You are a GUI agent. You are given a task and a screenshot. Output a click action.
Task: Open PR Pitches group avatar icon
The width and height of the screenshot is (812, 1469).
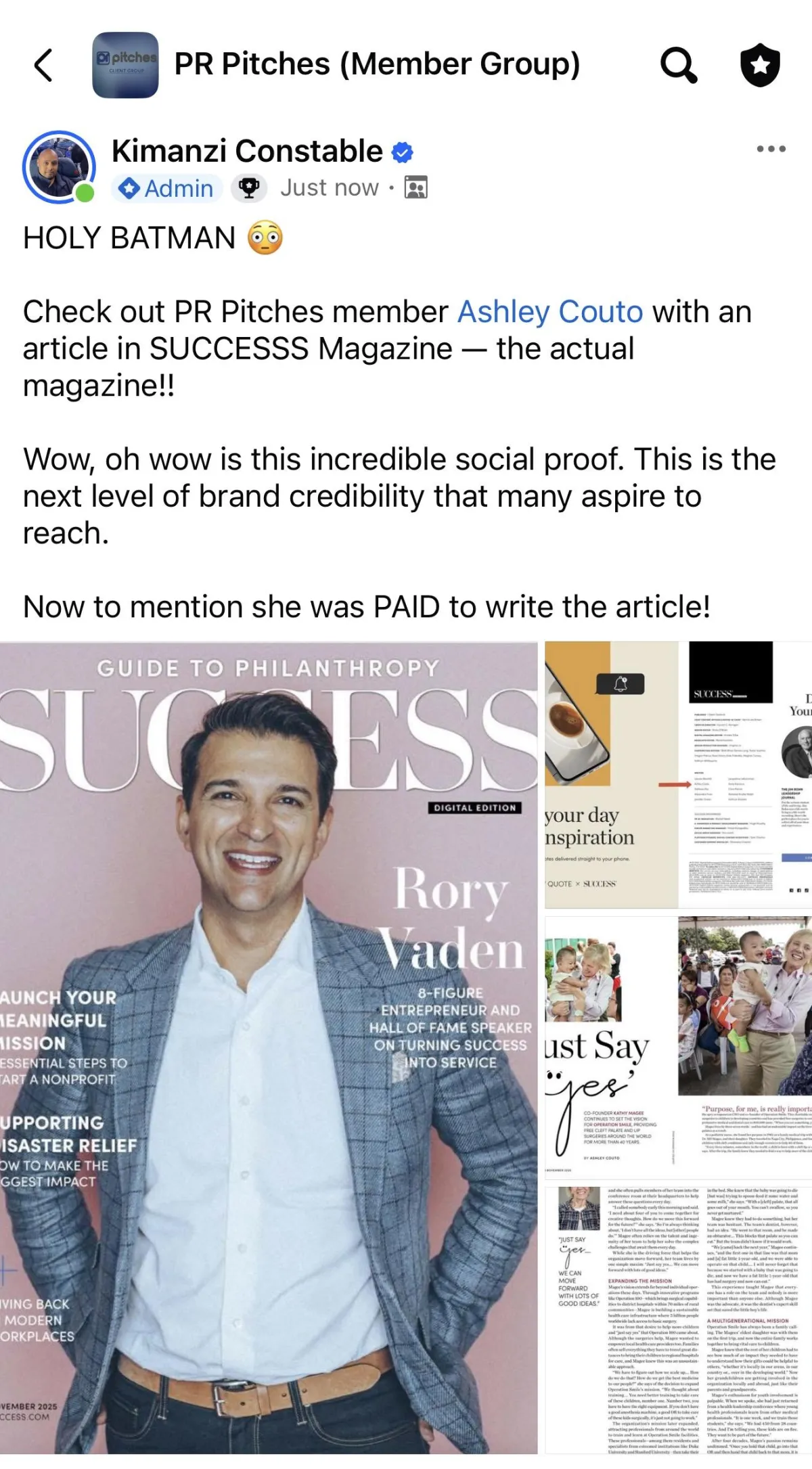tap(125, 65)
